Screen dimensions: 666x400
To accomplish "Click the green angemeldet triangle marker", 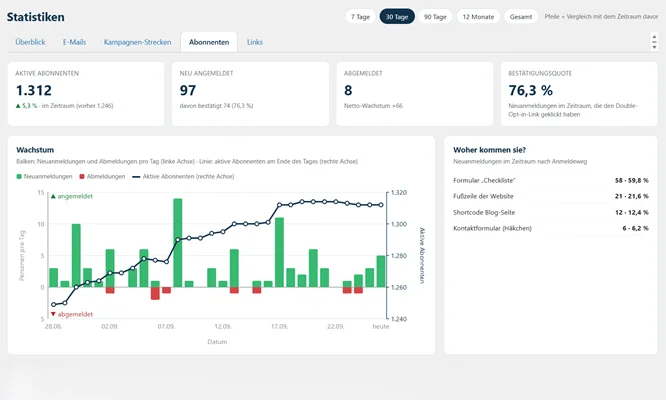I will (53, 197).
